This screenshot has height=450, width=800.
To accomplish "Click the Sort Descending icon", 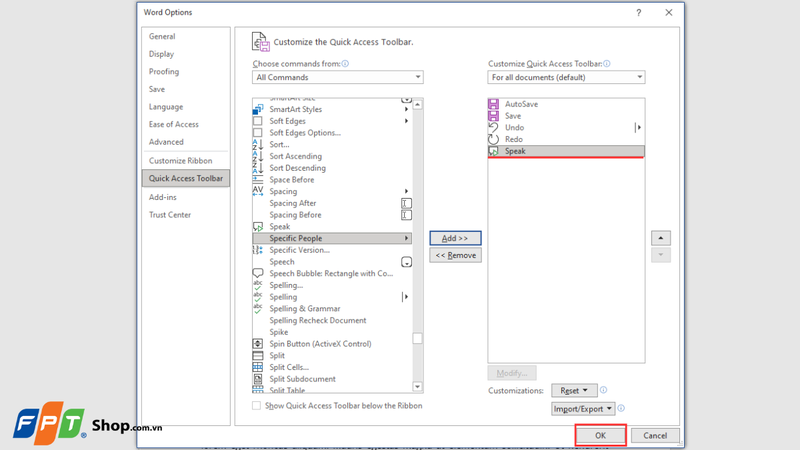I will pos(258,168).
